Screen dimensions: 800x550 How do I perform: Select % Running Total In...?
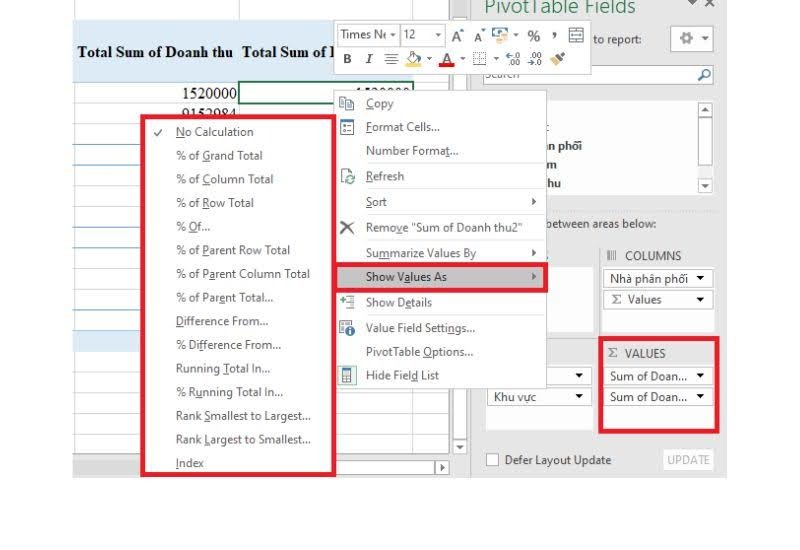[x=238, y=392]
